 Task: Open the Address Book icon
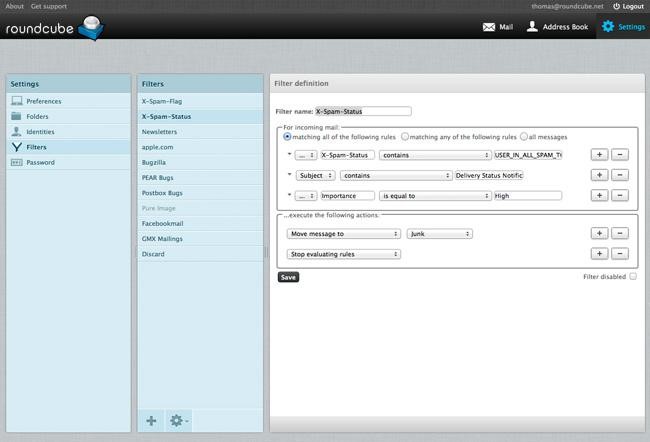(533, 26)
